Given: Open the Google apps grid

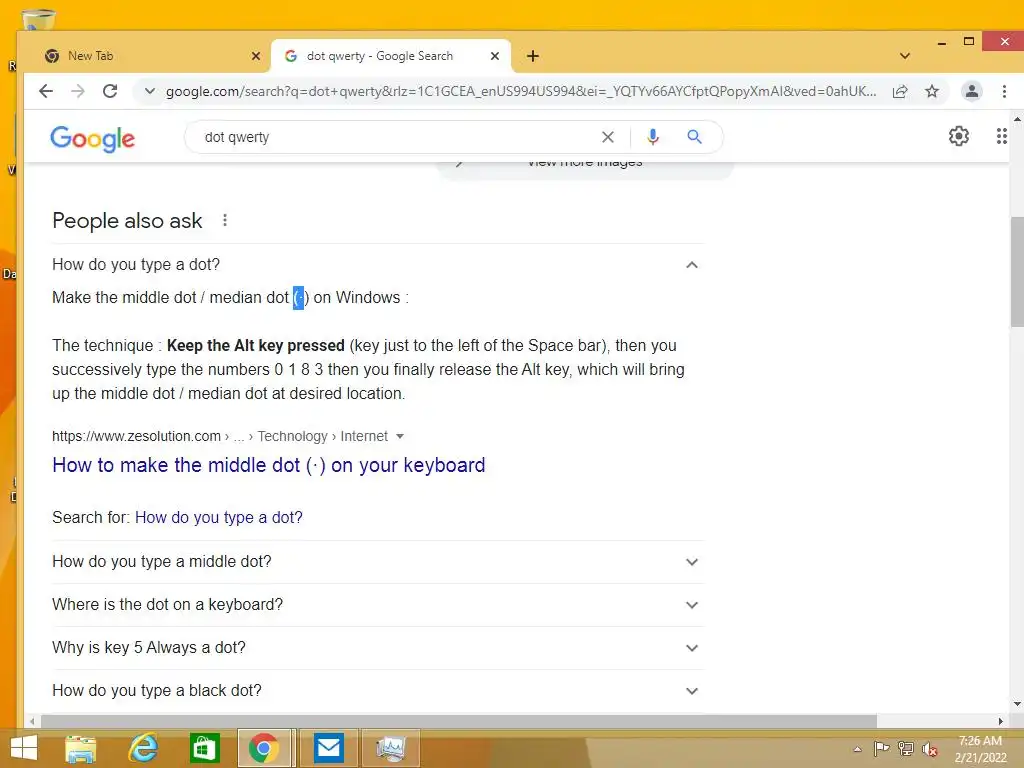Looking at the screenshot, I should tap(1001, 136).
